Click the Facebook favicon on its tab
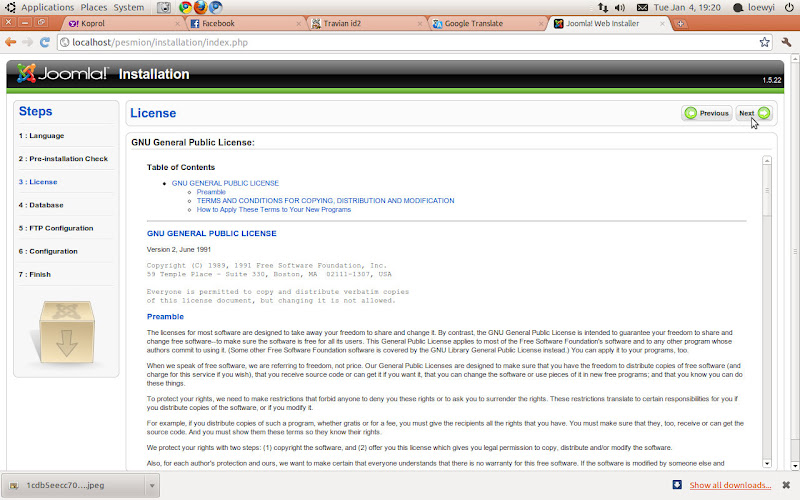 [x=194, y=23]
